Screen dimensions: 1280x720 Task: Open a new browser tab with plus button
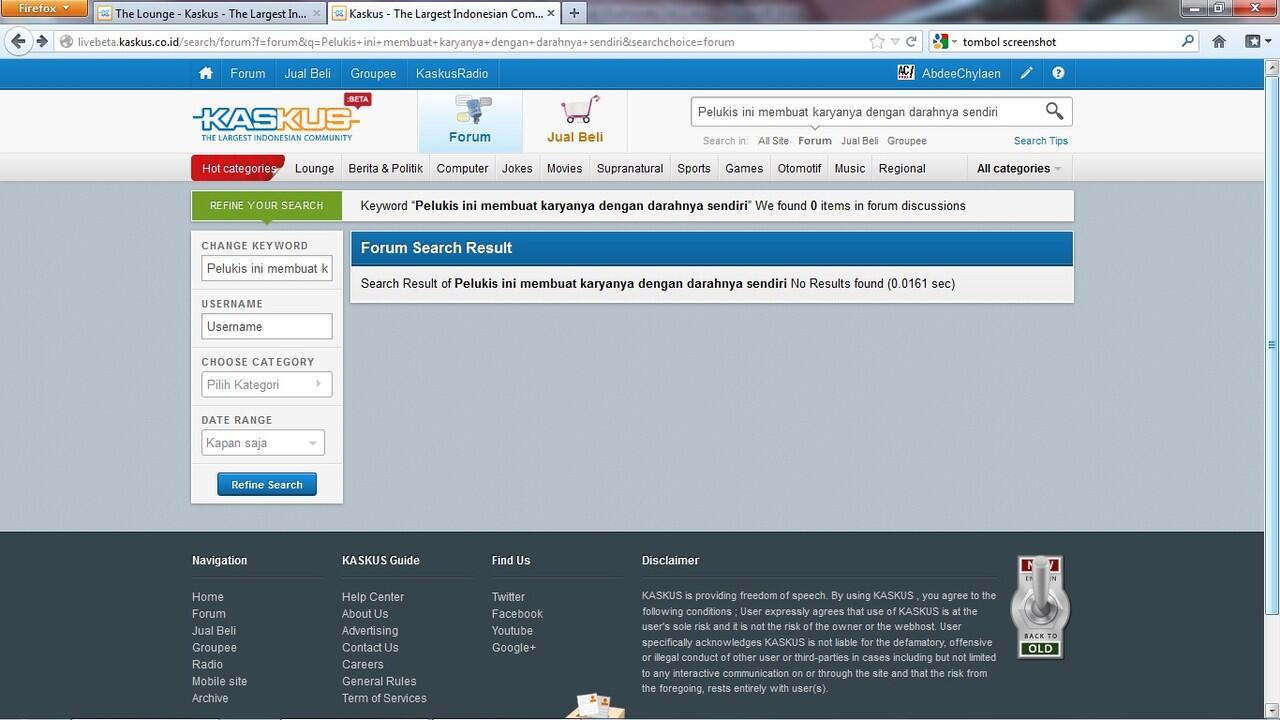pos(574,14)
